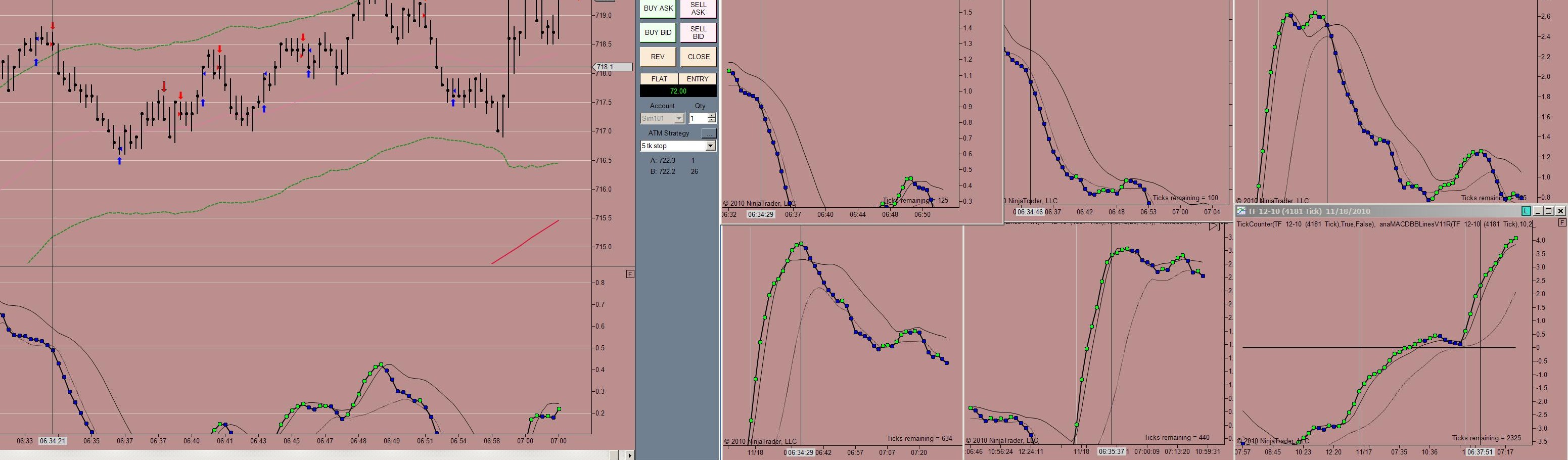Decrease order quantity with the down arrow
Viewport: 1568px width, 460px height.
click(712, 121)
